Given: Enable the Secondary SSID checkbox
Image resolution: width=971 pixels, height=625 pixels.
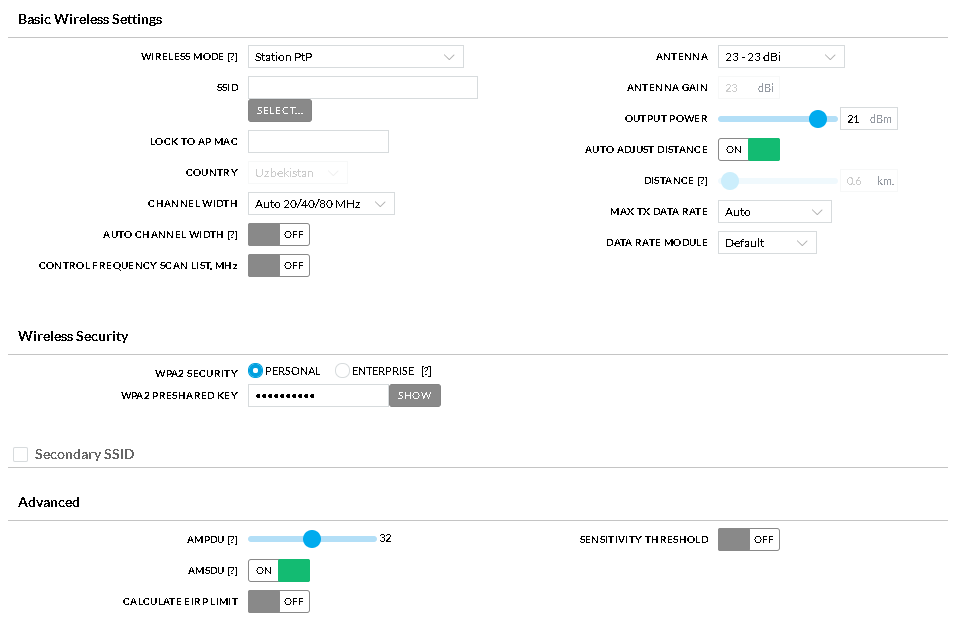Looking at the screenshot, I should (x=20, y=454).
